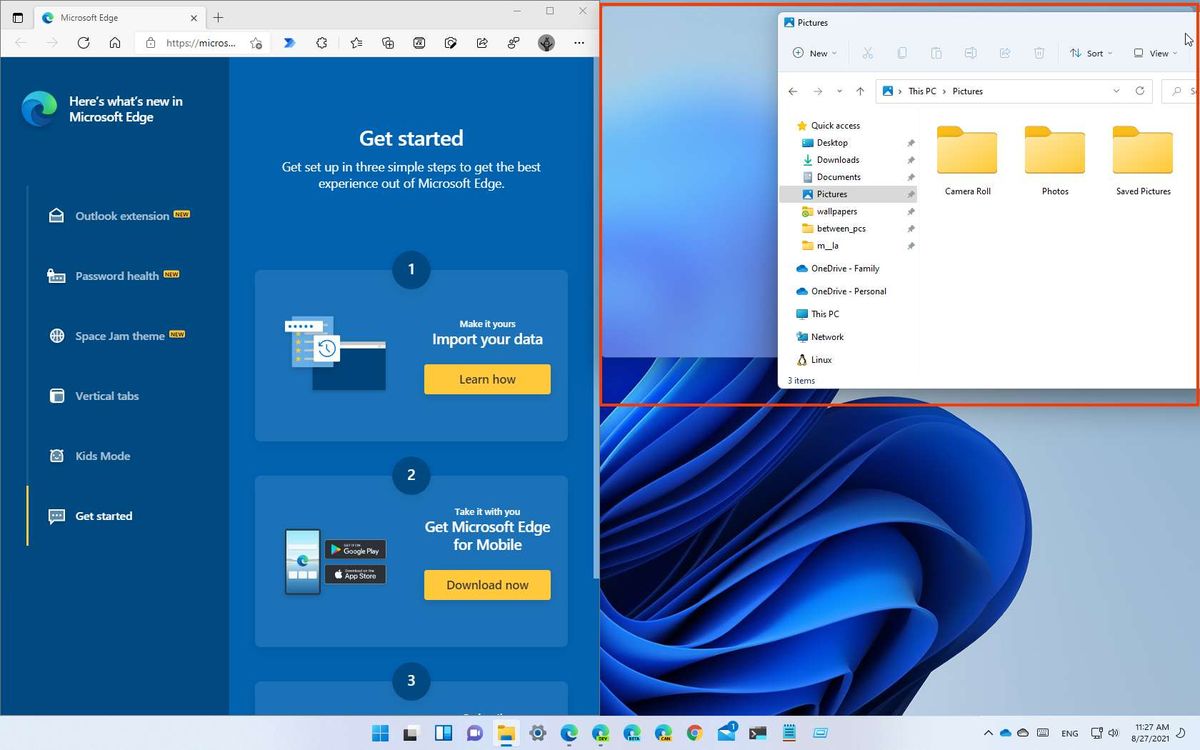Share the current page from Edge toolbar
The height and width of the screenshot is (750, 1200).
481,43
